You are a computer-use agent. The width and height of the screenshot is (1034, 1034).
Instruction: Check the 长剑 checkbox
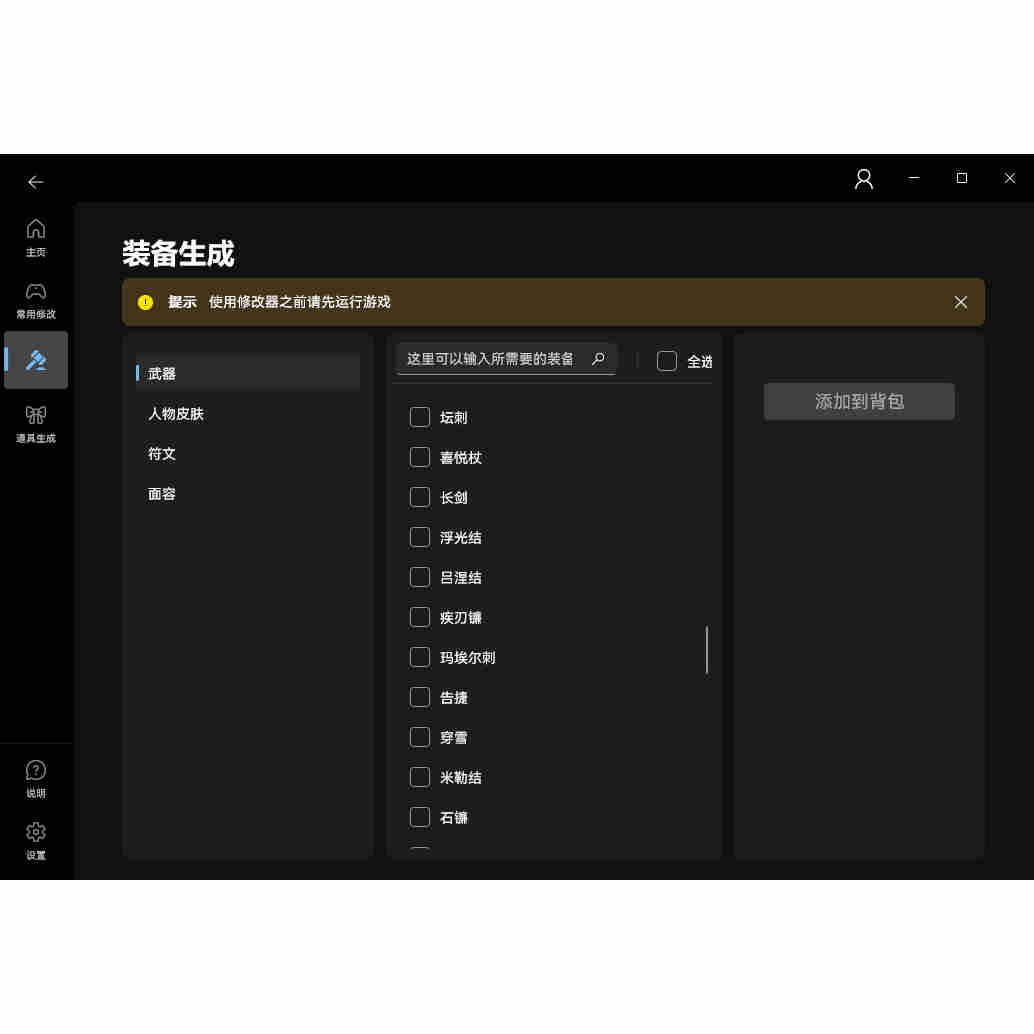pos(419,497)
